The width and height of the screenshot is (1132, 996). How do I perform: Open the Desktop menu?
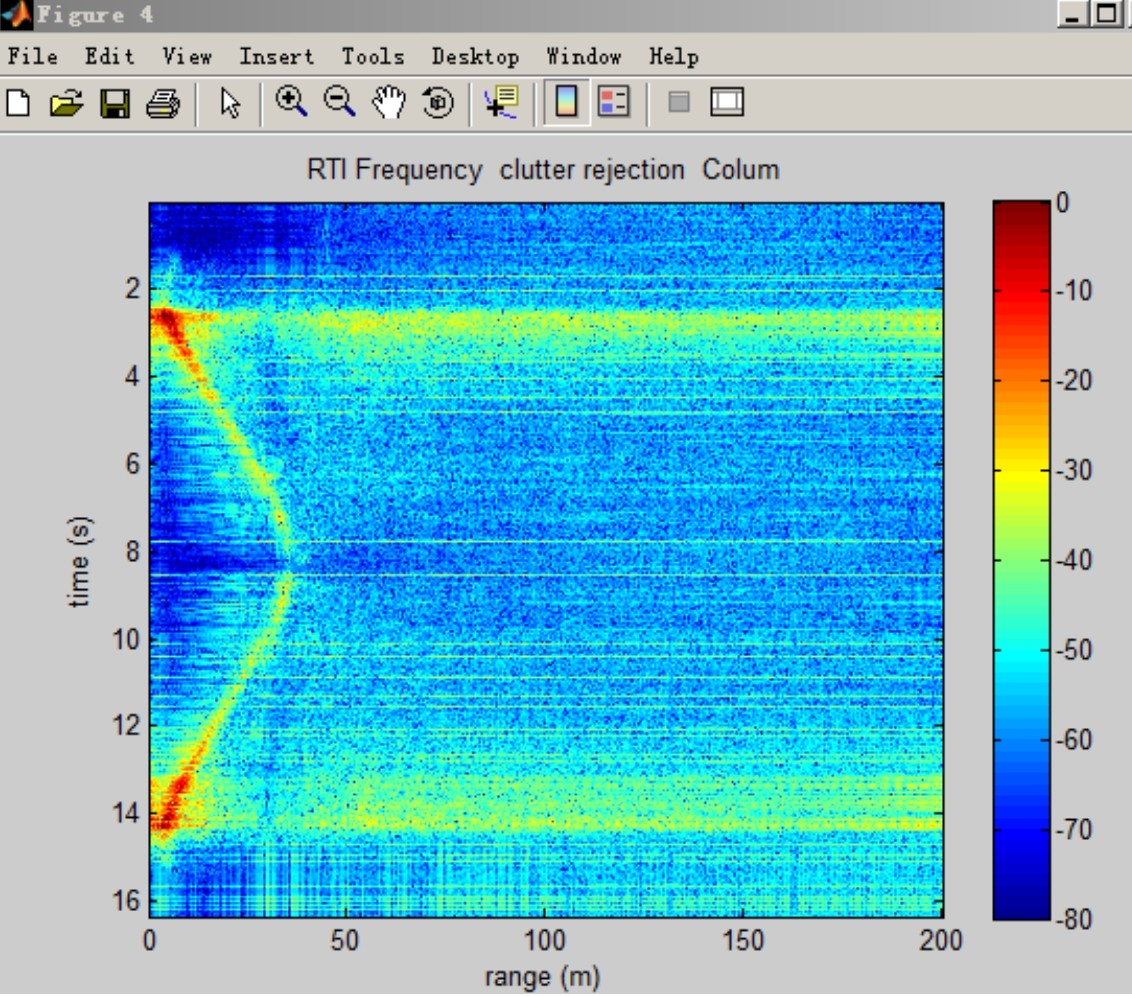[x=475, y=57]
